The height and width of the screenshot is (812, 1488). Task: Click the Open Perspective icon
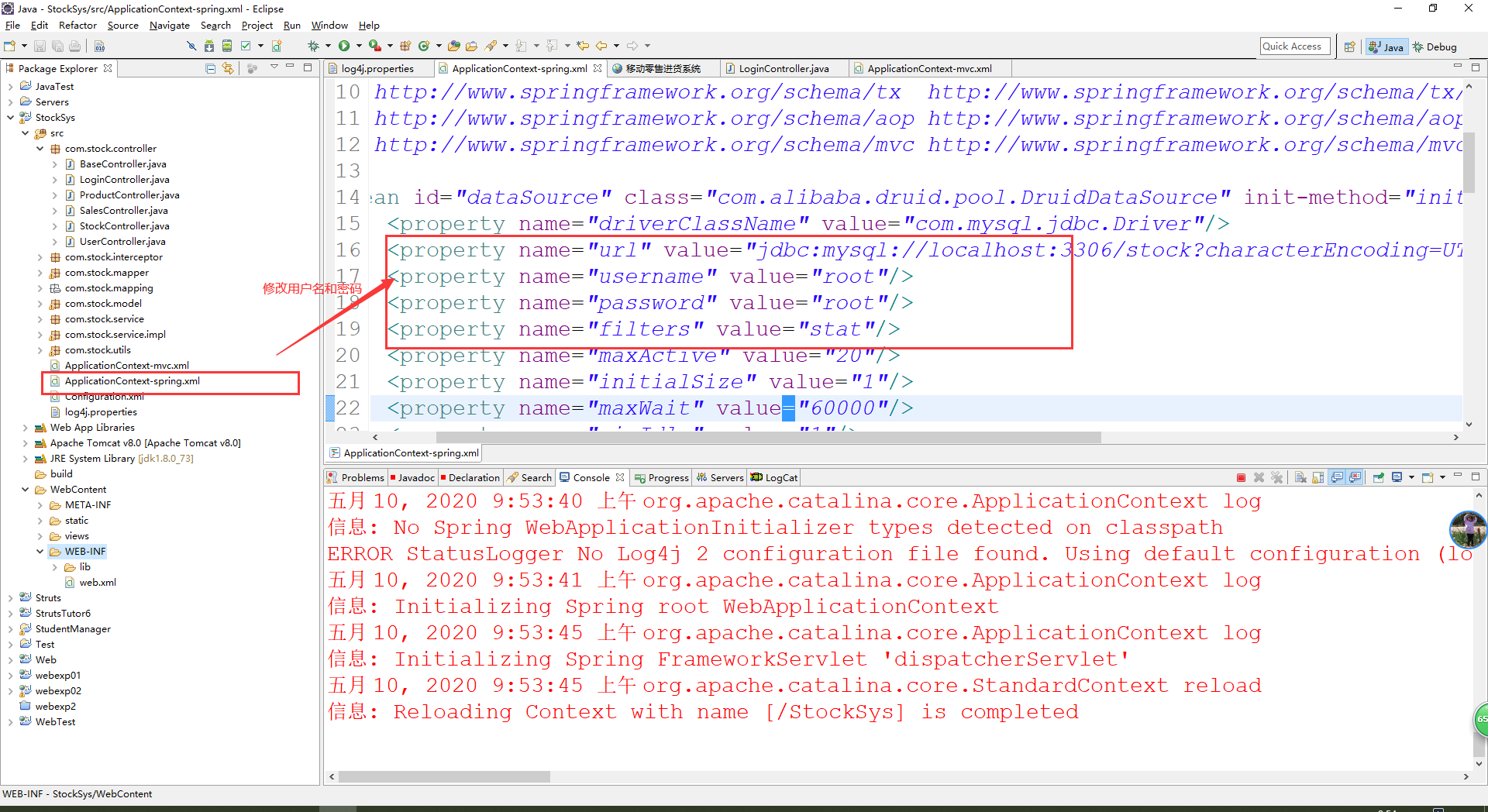coord(1349,46)
